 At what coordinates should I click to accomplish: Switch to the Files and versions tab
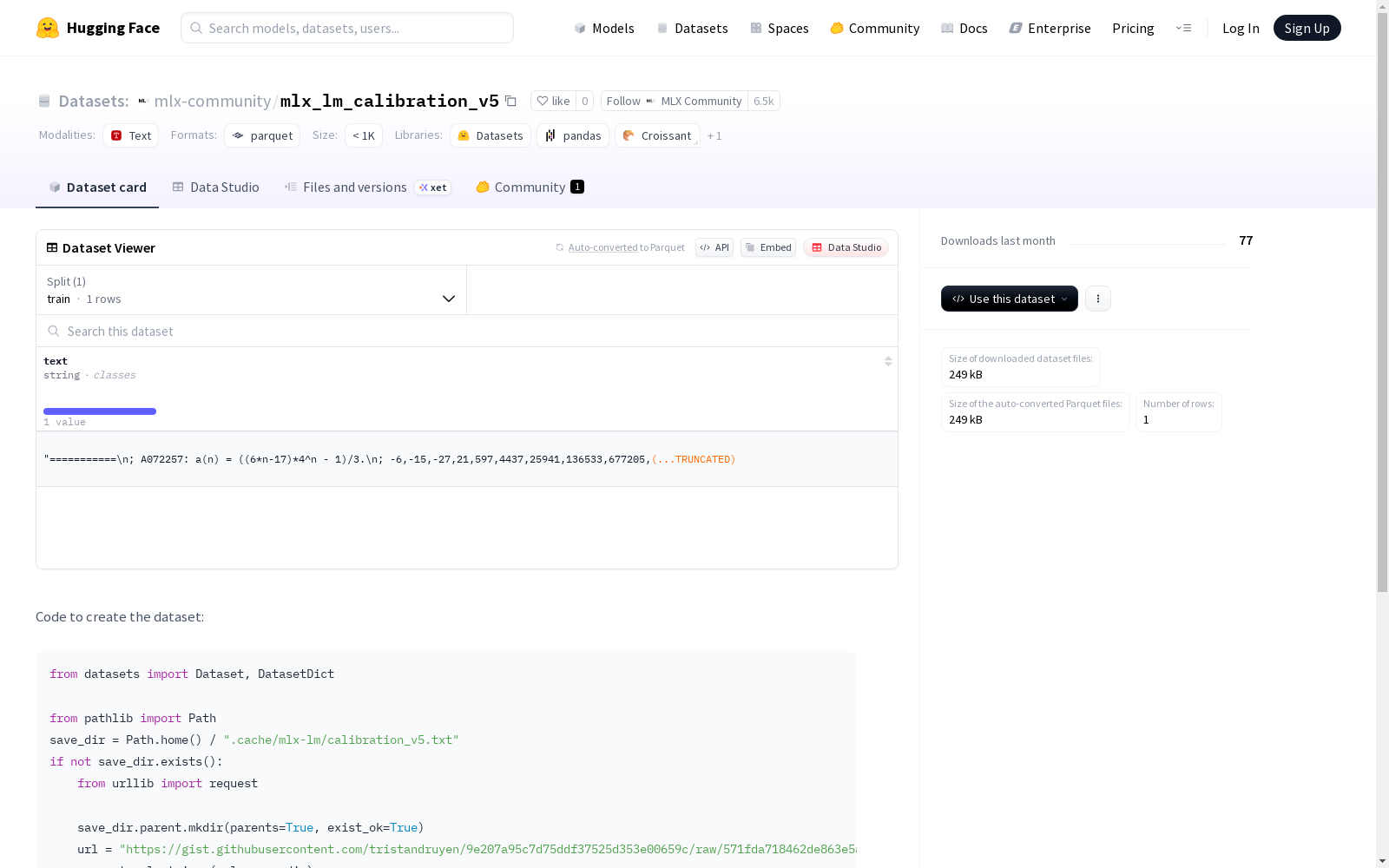pos(367,187)
